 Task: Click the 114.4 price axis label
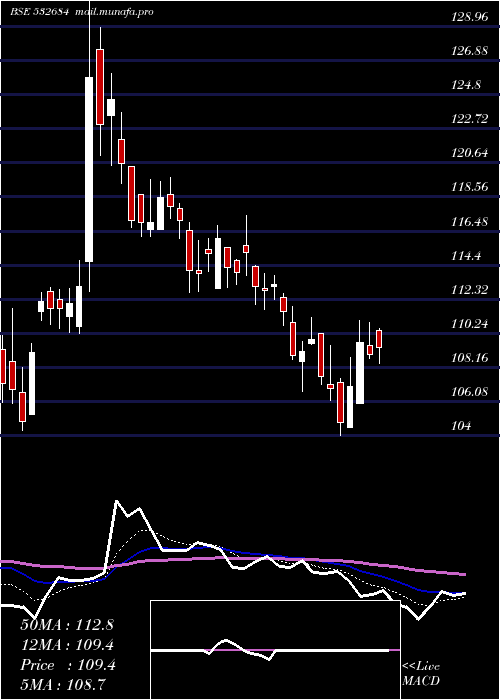467,256
